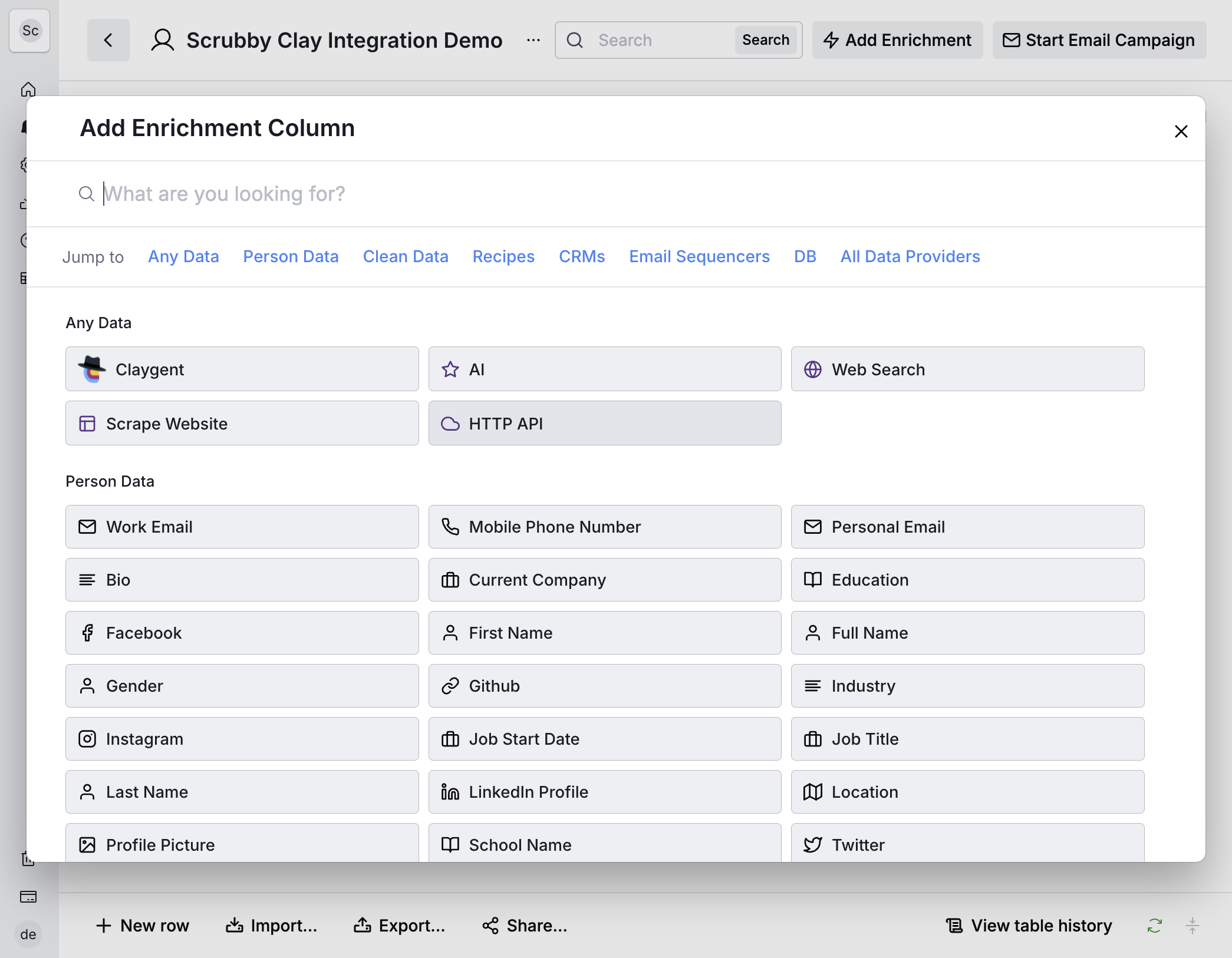
Task: Choose Mobile Phone Number enrichment
Action: pyautogui.click(x=604, y=527)
